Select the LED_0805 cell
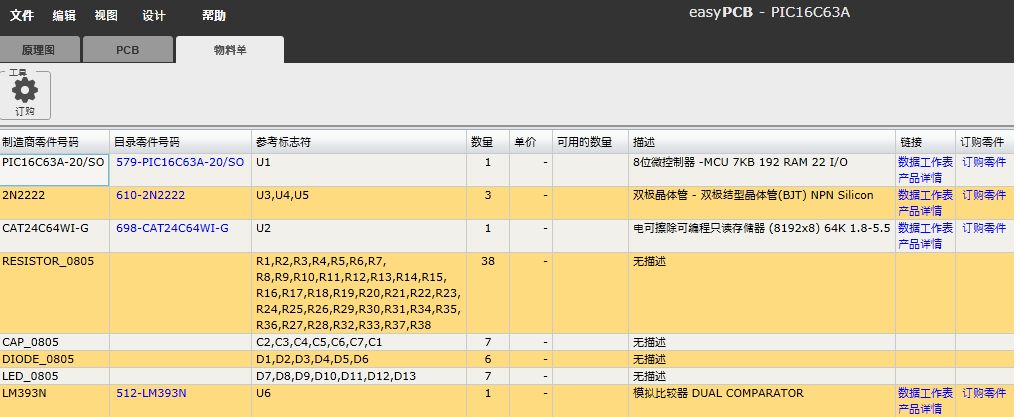Screen dimensions: 1016x417 click(54, 376)
